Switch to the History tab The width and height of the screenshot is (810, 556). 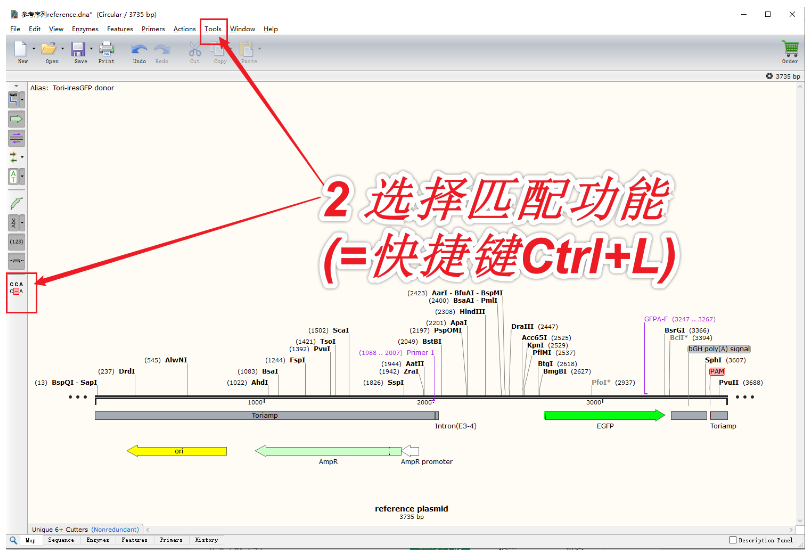pyautogui.click(x=206, y=540)
